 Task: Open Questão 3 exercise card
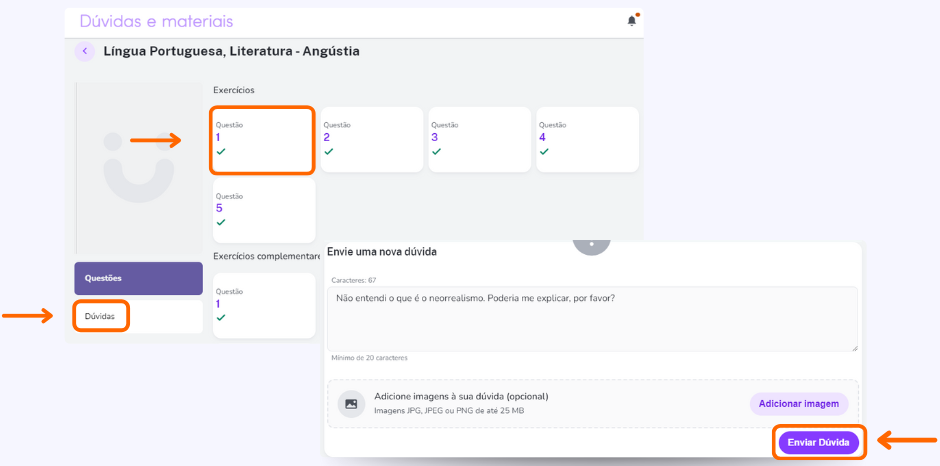480,140
